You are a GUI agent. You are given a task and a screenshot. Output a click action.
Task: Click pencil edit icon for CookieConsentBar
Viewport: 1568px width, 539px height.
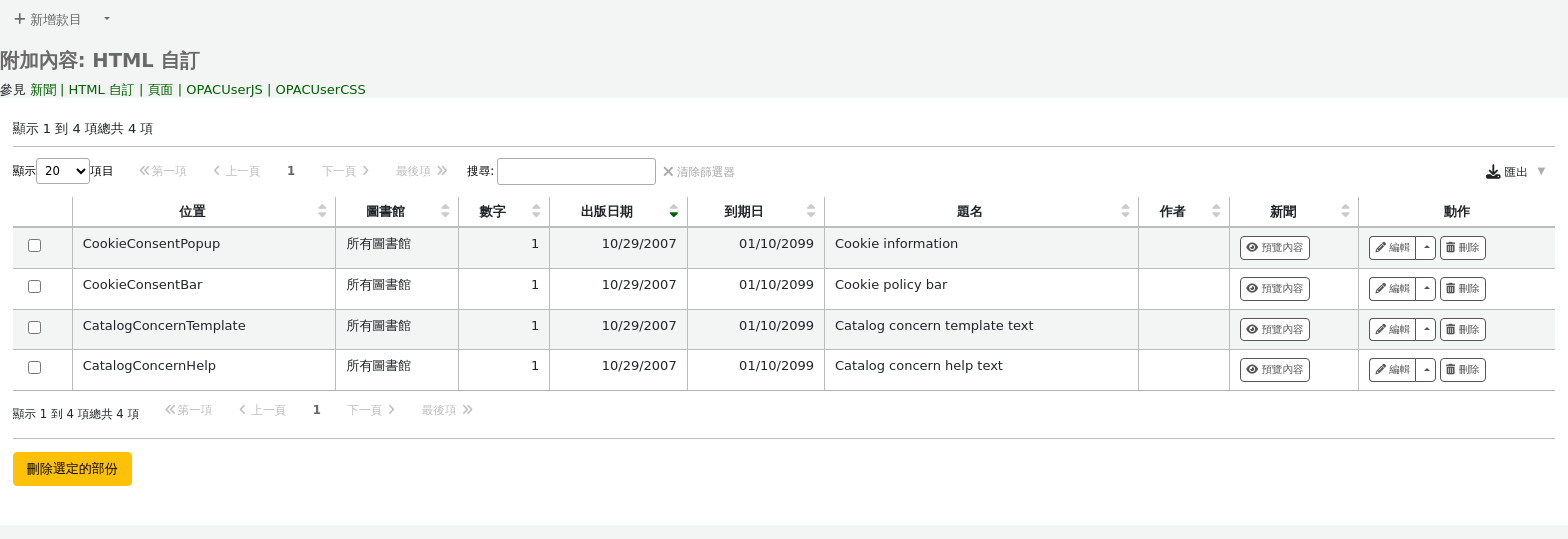pyautogui.click(x=1381, y=289)
